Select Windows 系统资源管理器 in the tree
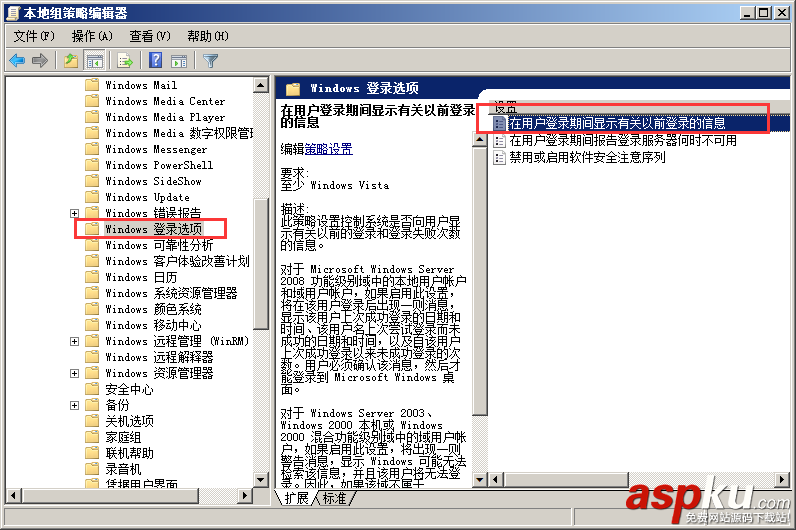 (171, 293)
